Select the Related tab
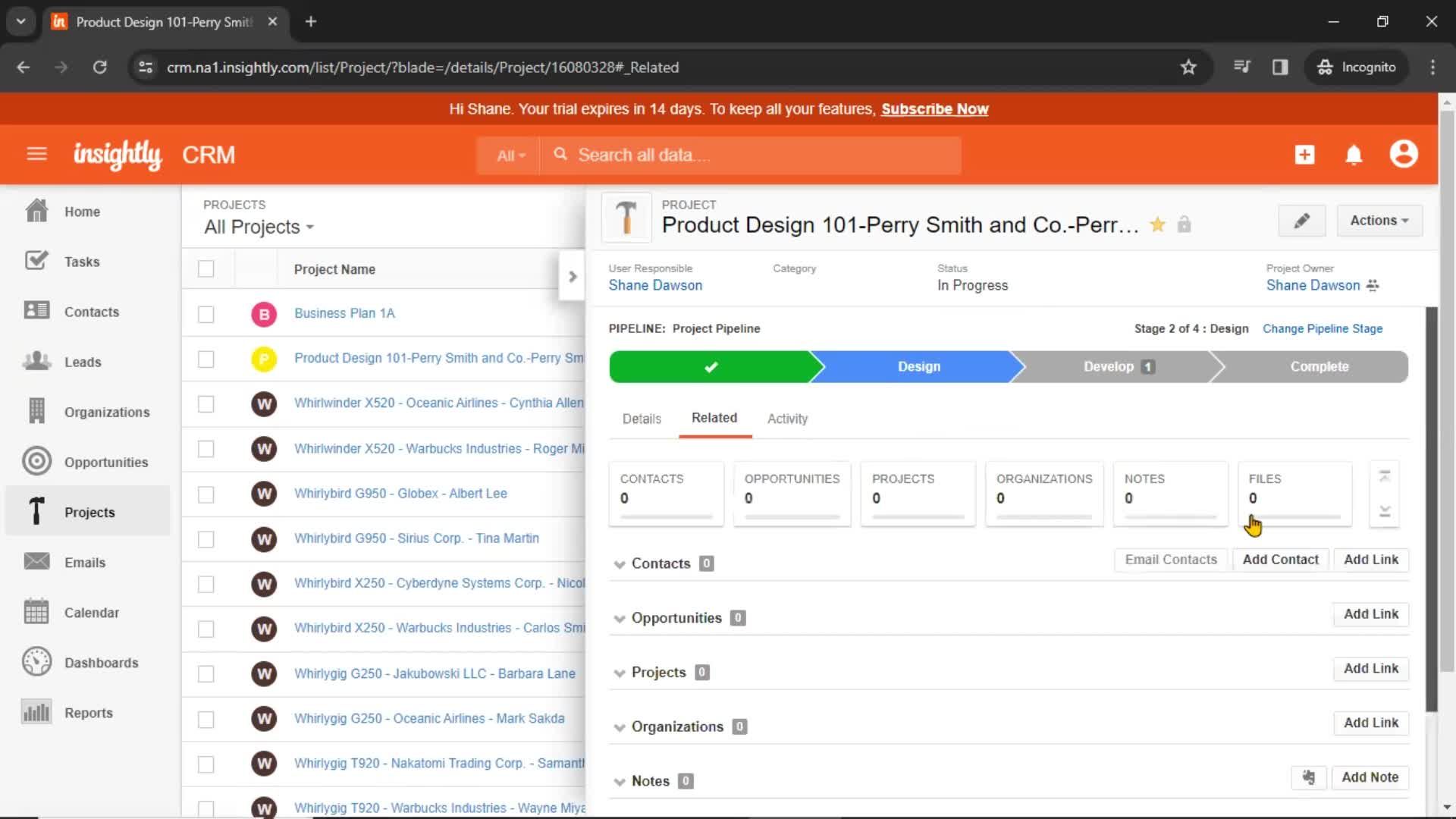 [x=714, y=418]
